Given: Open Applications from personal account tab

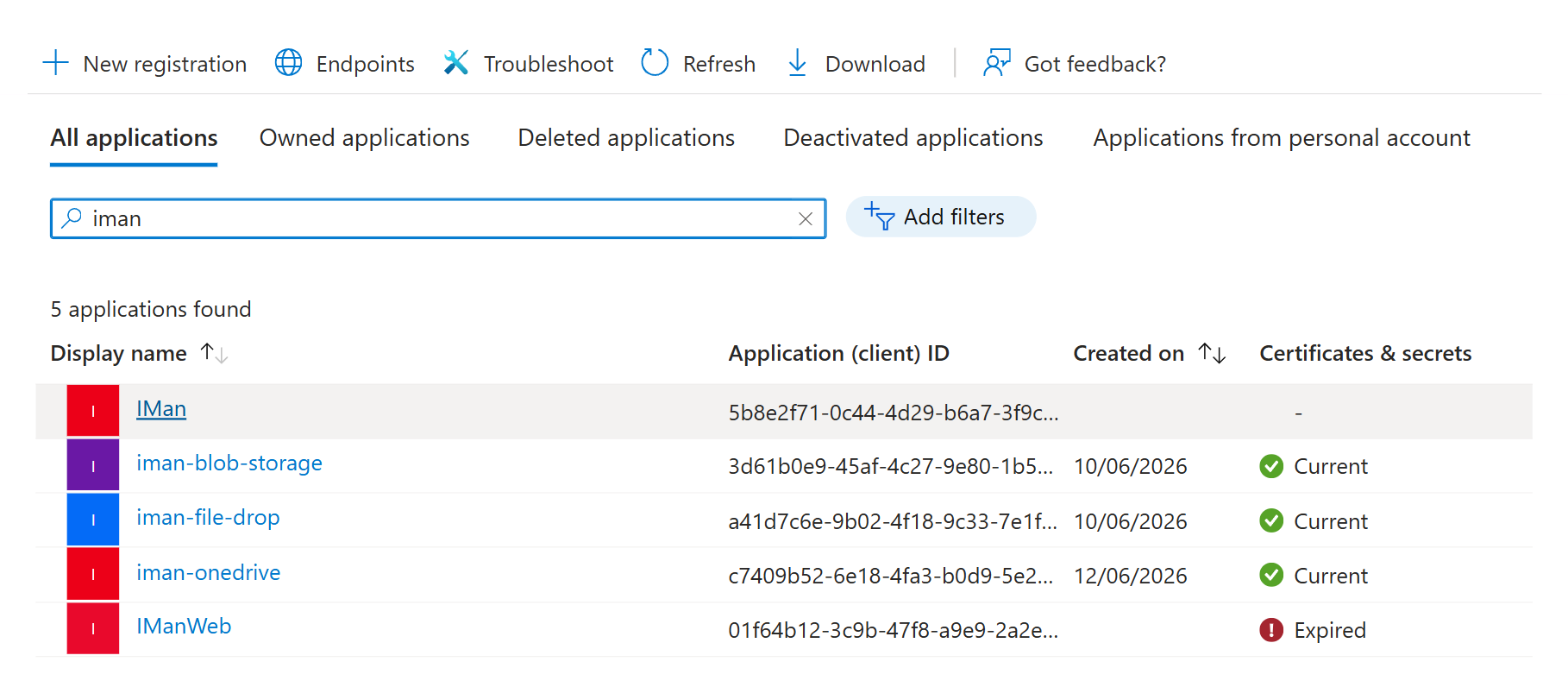Looking at the screenshot, I should tap(1282, 138).
